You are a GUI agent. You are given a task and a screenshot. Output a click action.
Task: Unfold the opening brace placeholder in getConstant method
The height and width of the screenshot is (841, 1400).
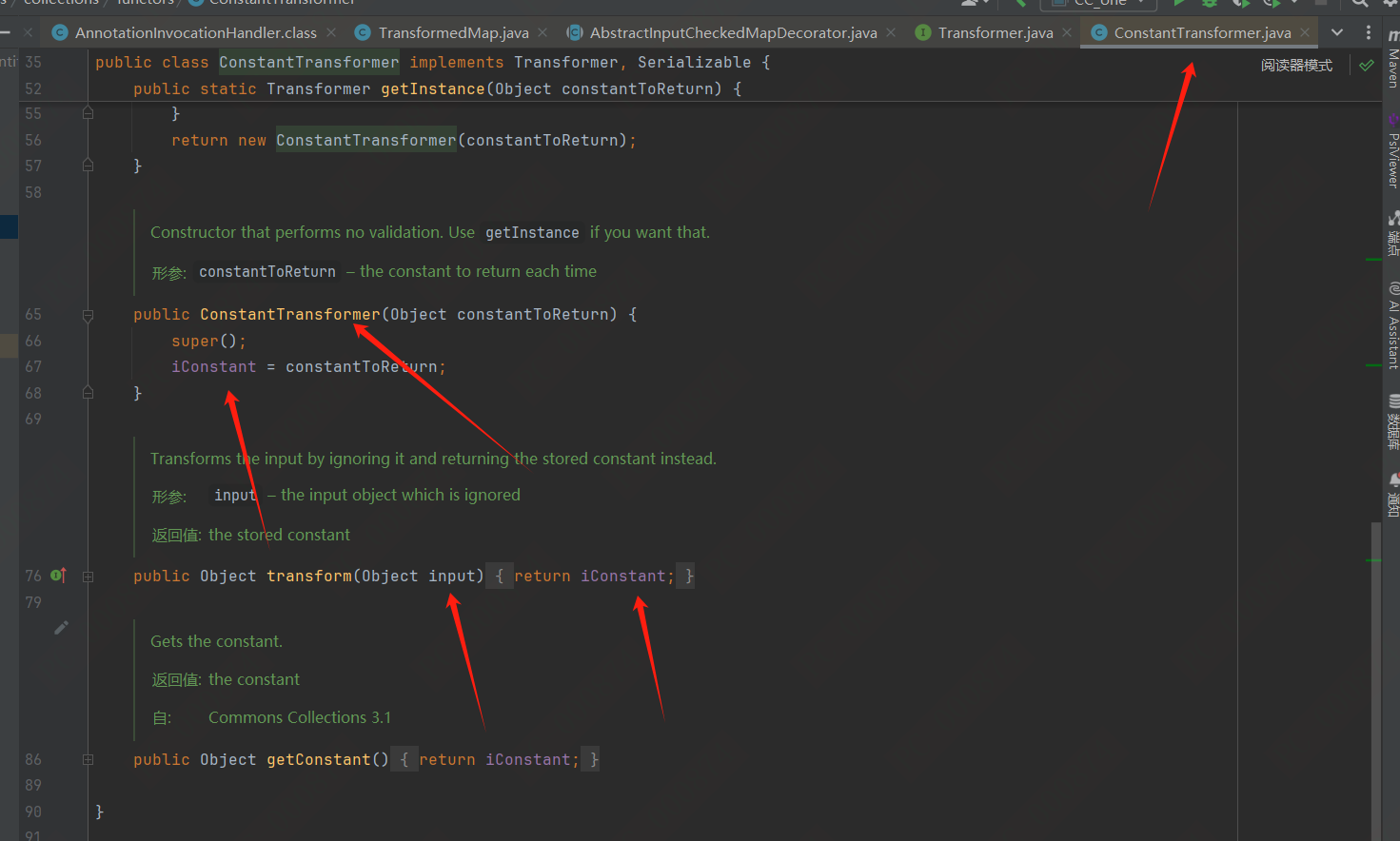(404, 759)
